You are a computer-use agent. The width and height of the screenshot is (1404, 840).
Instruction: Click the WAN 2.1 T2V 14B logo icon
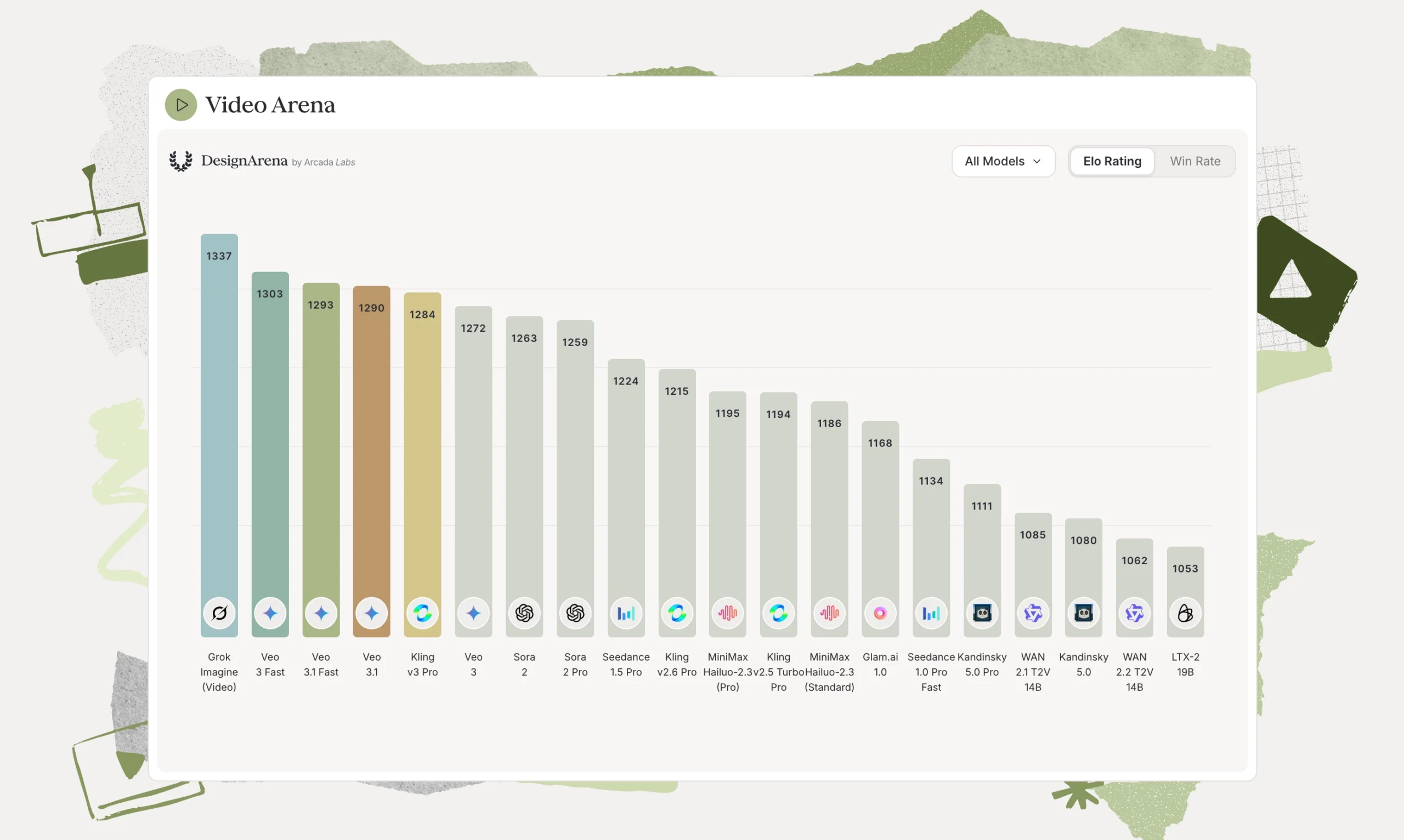click(x=1033, y=613)
